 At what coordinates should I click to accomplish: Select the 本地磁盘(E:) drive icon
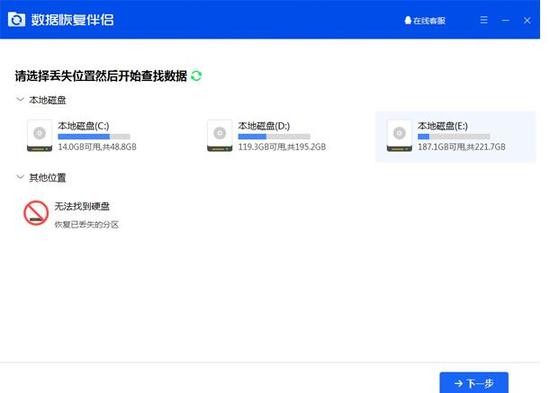coord(399,135)
